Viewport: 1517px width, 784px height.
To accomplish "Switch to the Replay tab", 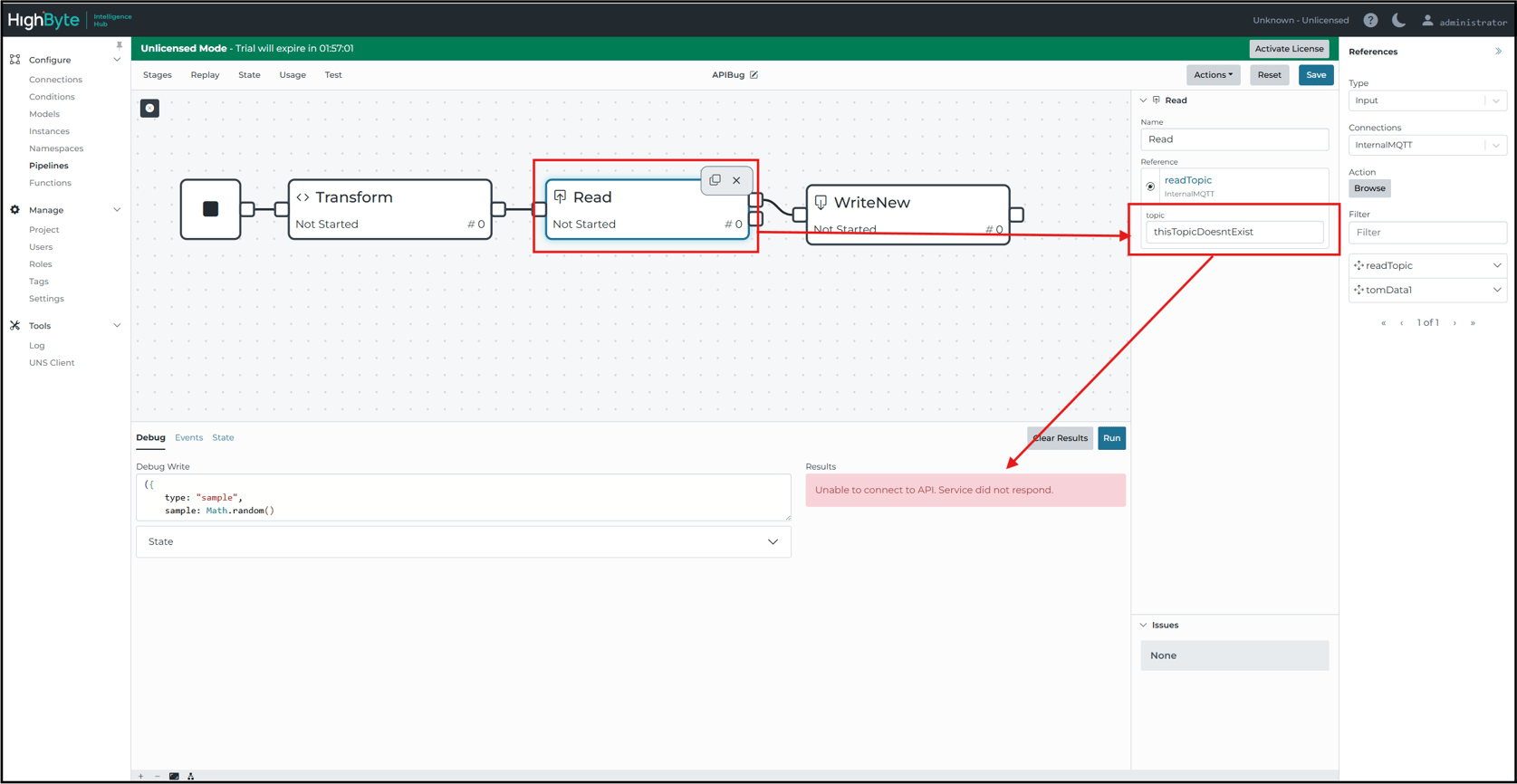I will coord(205,75).
